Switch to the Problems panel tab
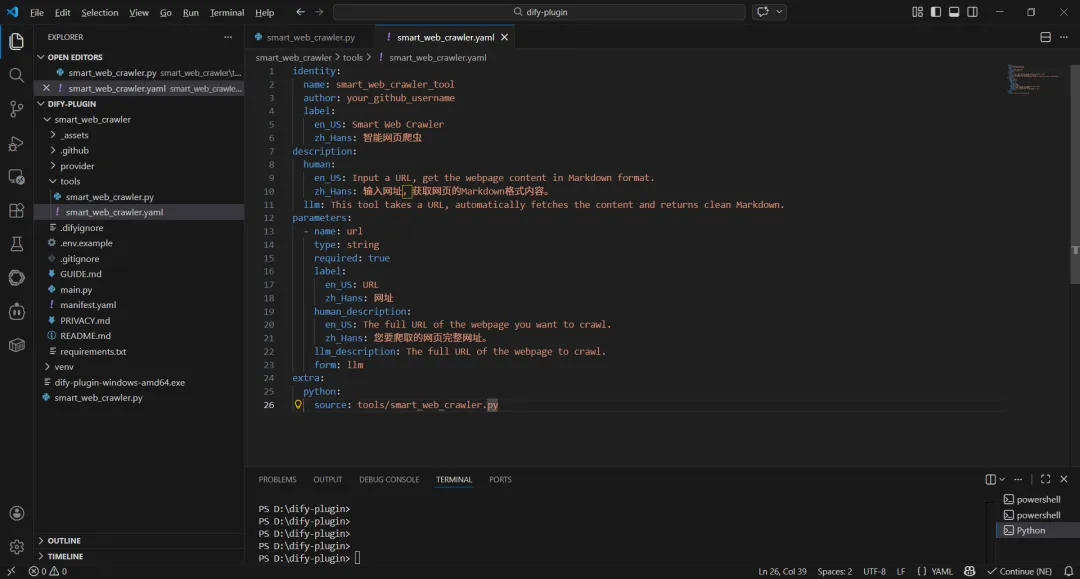Image resolution: width=1080 pixels, height=579 pixels. click(x=278, y=479)
